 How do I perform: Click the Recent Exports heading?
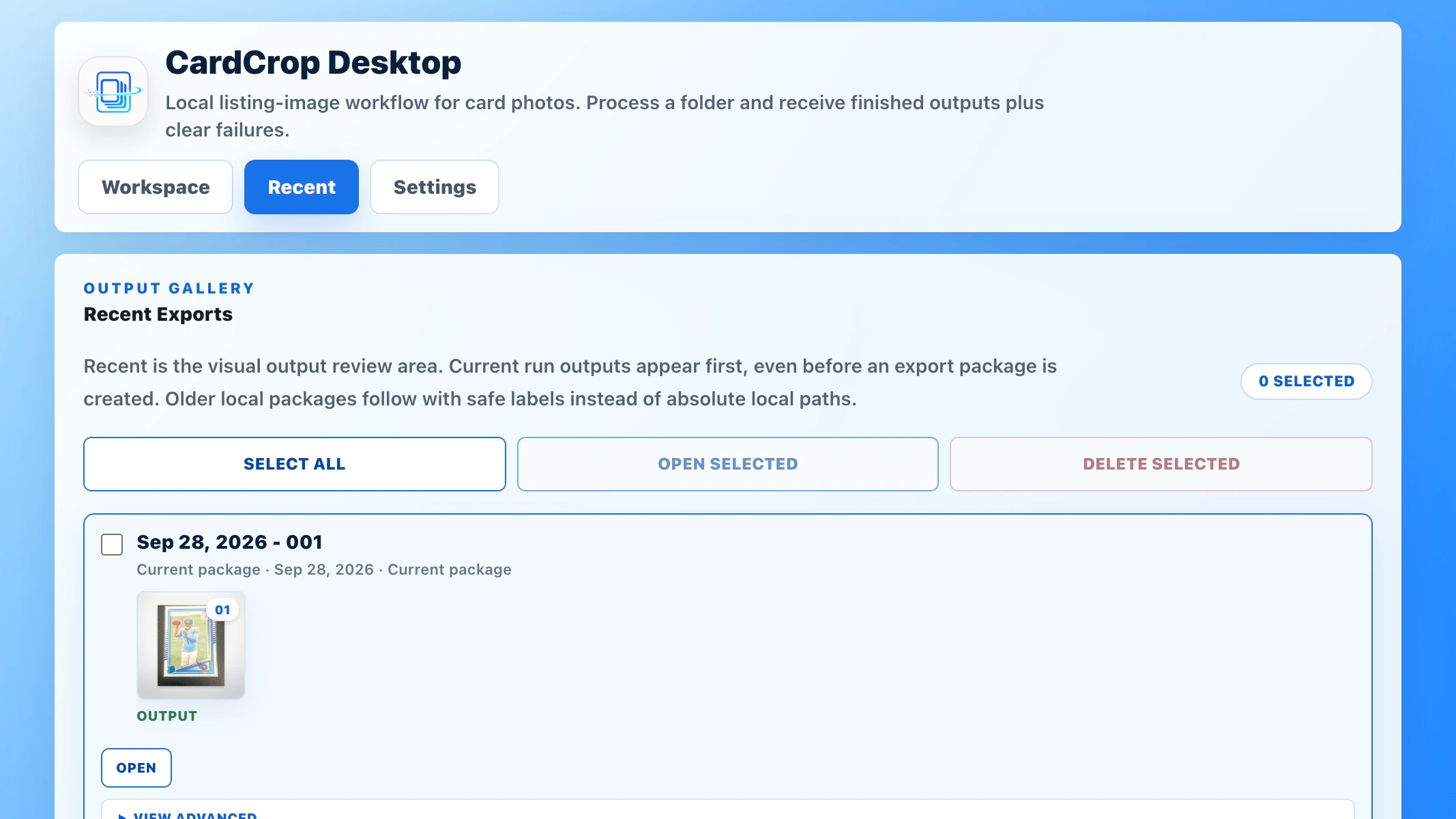[x=158, y=315]
